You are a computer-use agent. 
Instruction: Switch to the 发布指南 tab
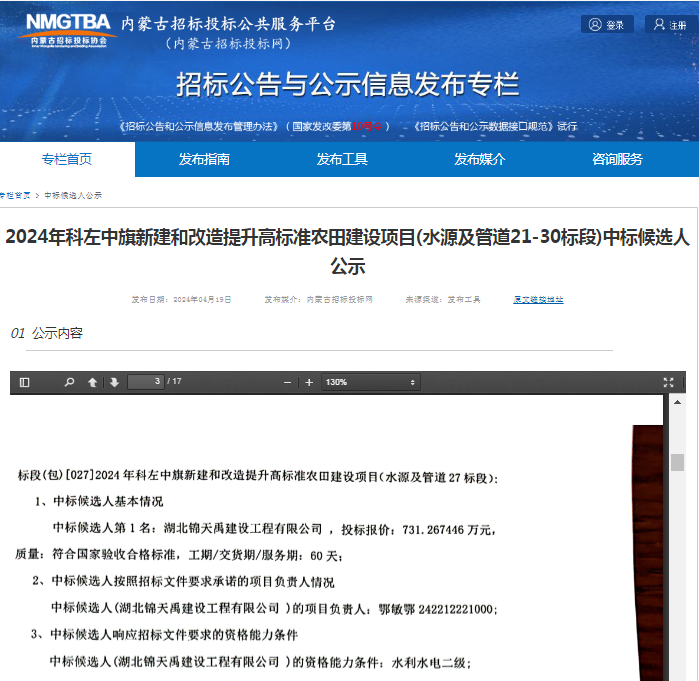(x=204, y=159)
